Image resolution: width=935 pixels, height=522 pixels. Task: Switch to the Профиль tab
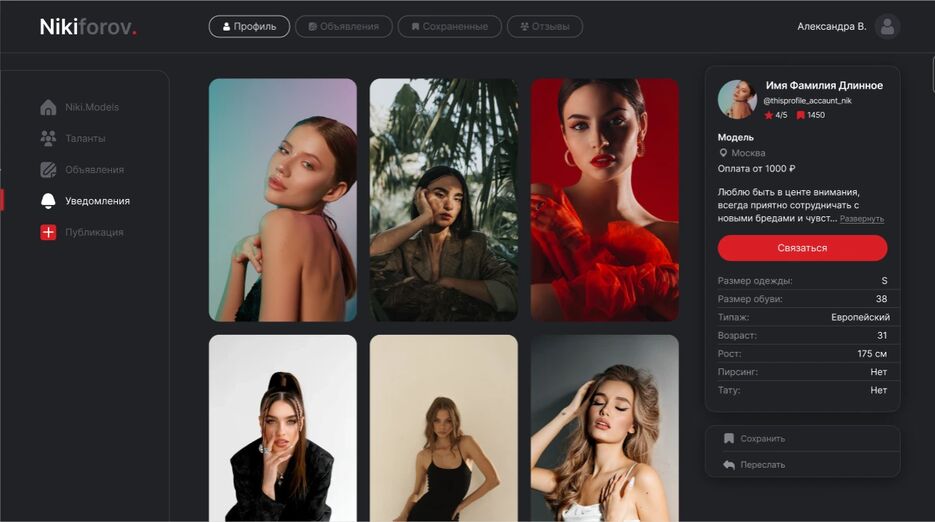click(249, 27)
